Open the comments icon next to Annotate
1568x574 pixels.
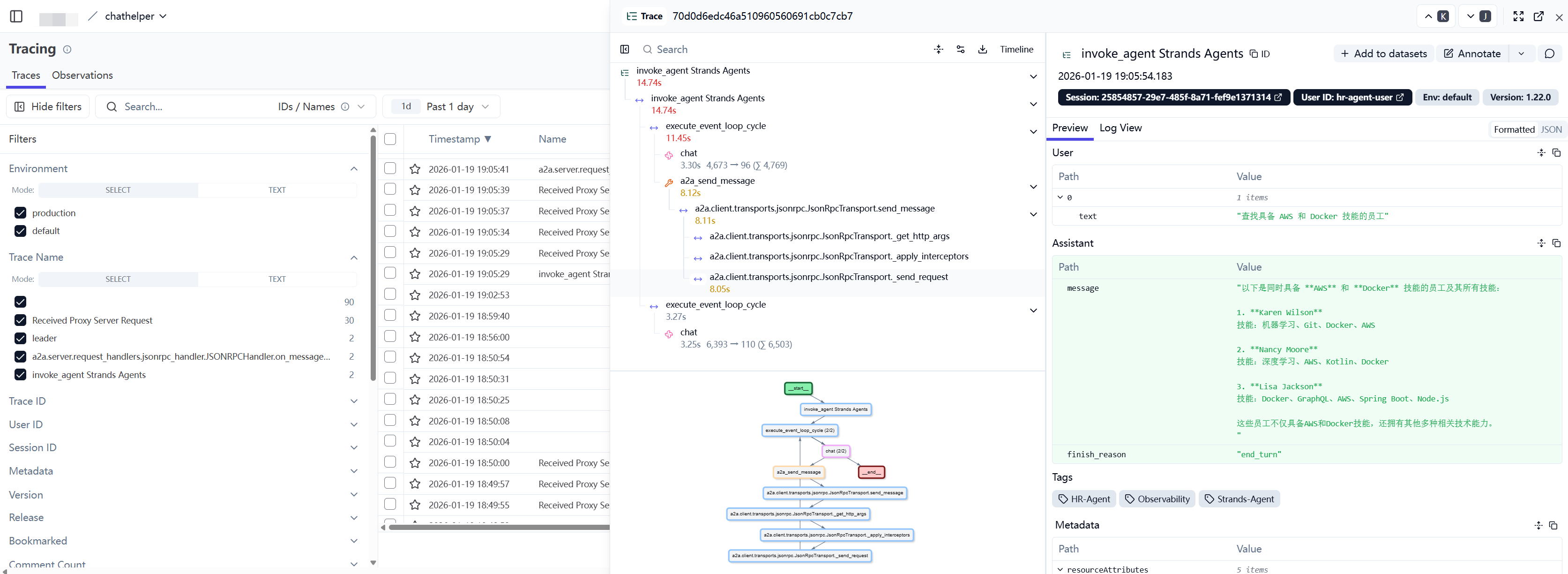point(1549,53)
